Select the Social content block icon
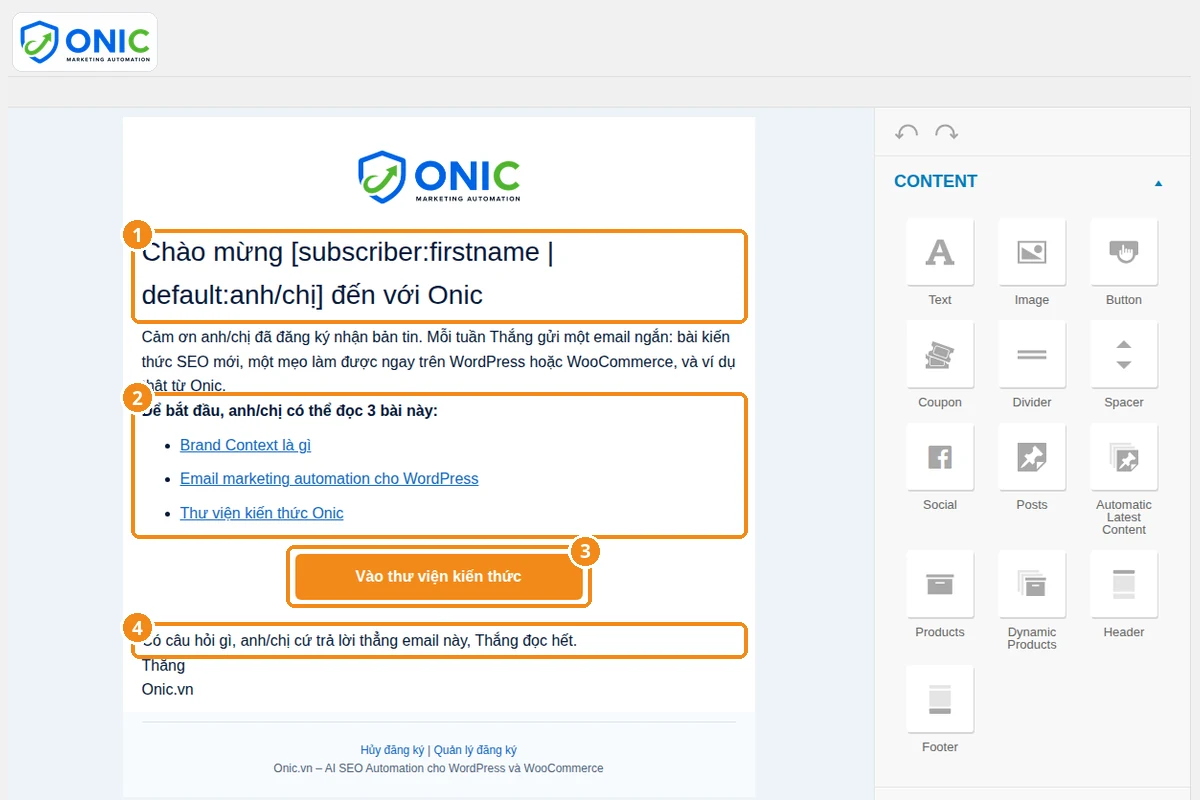Image resolution: width=1200 pixels, height=800 pixels. pos(940,457)
